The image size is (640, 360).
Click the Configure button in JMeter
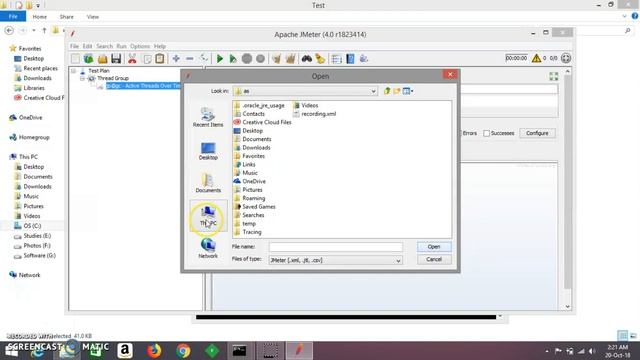537,133
